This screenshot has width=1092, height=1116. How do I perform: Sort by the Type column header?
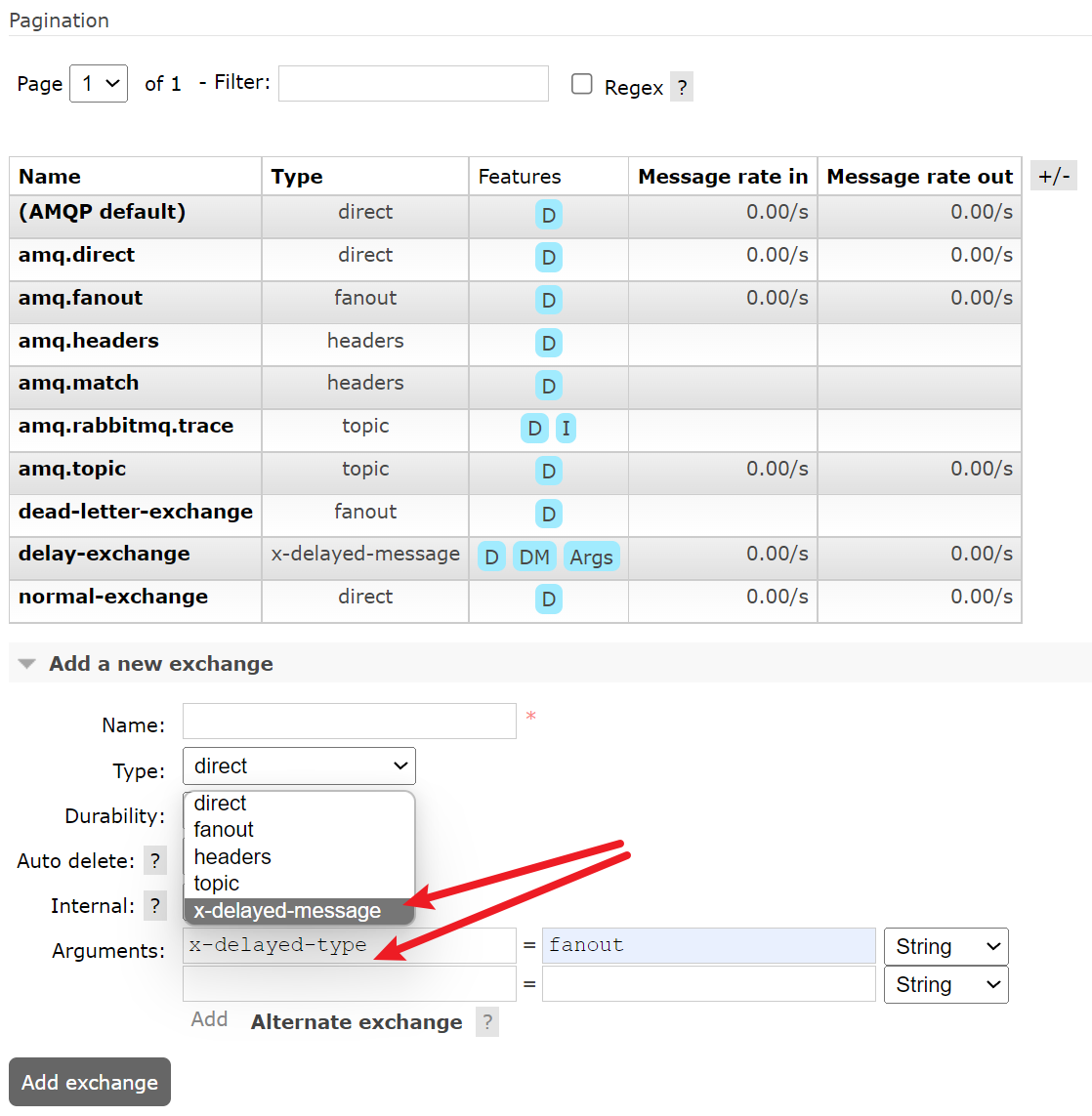[297, 177]
